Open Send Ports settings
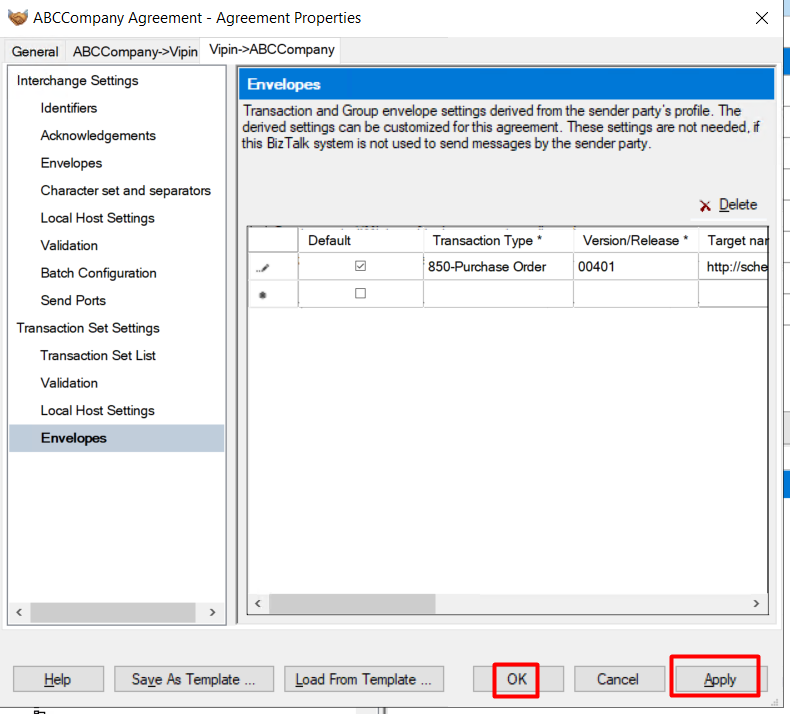 tap(73, 300)
